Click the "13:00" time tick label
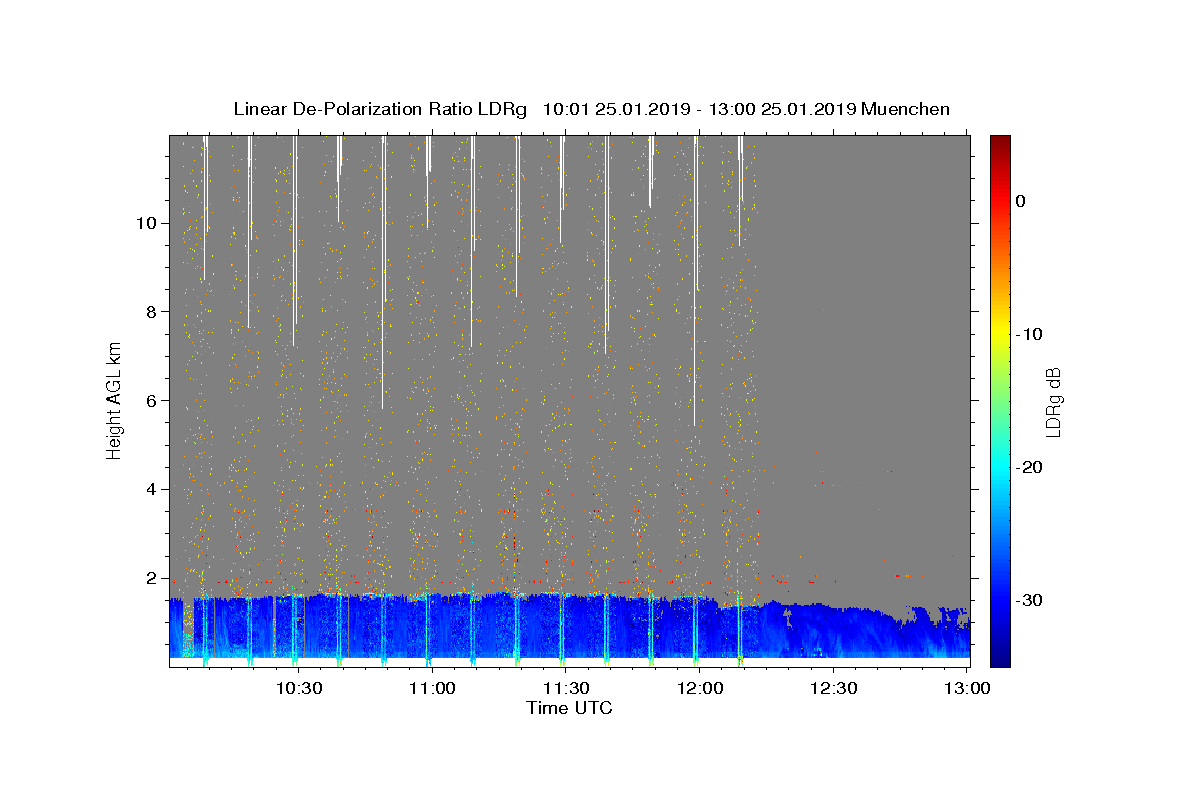1200x800 pixels. pyautogui.click(x=967, y=688)
